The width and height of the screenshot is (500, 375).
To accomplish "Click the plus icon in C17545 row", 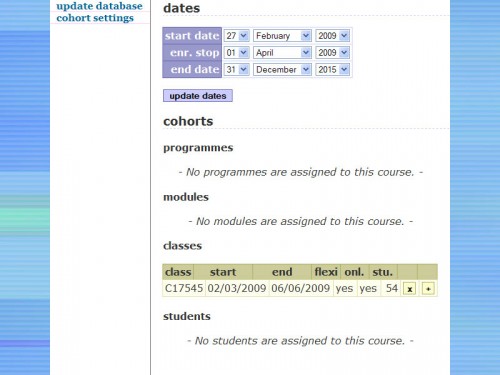I will pos(428,289).
